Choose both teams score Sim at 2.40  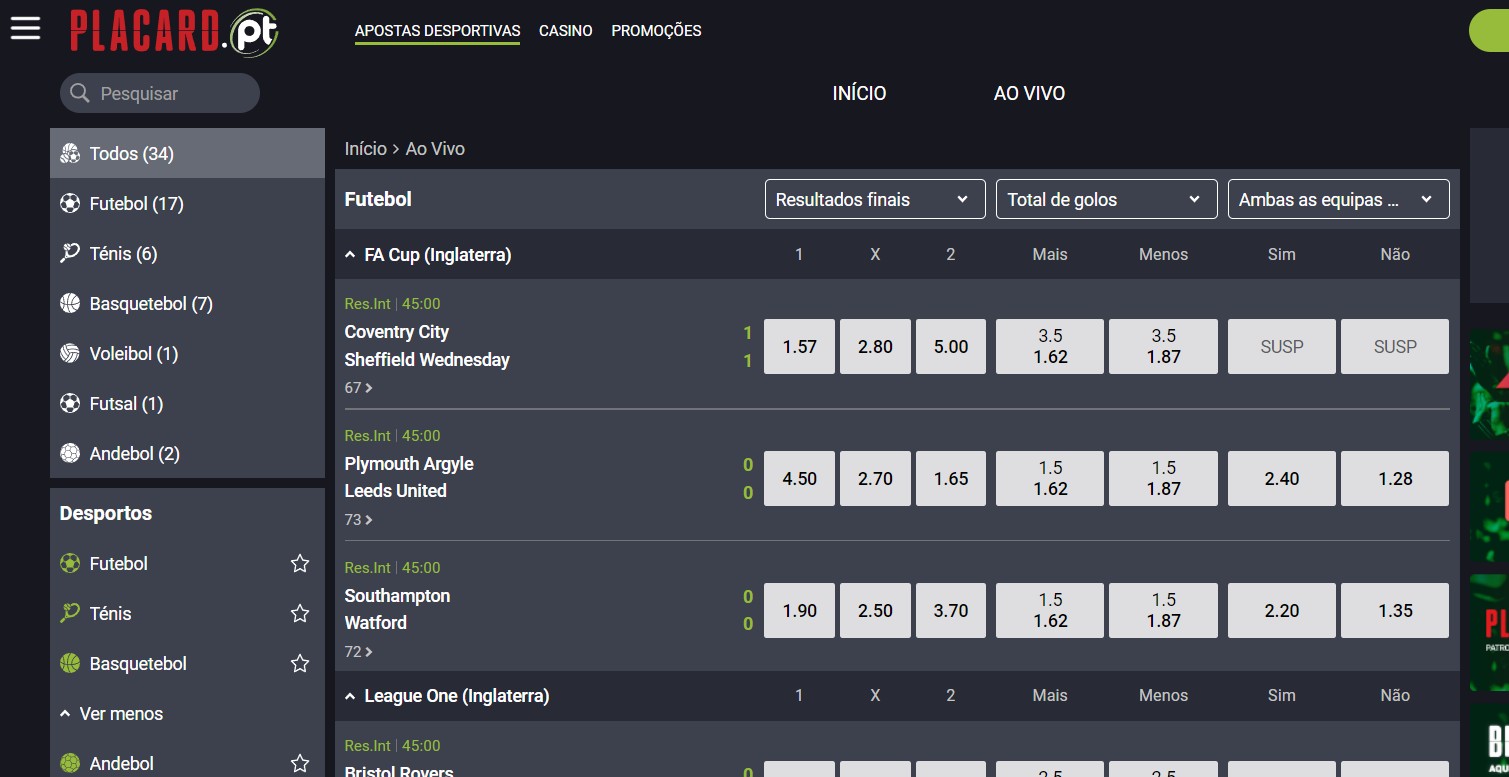click(1281, 478)
